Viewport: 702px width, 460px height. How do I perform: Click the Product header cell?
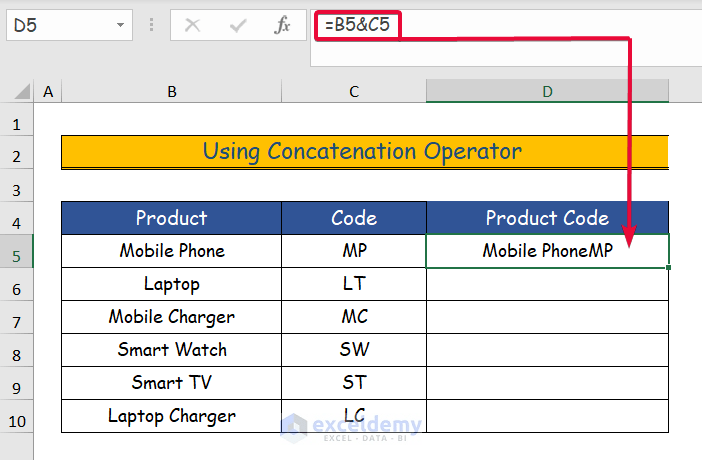(x=171, y=218)
